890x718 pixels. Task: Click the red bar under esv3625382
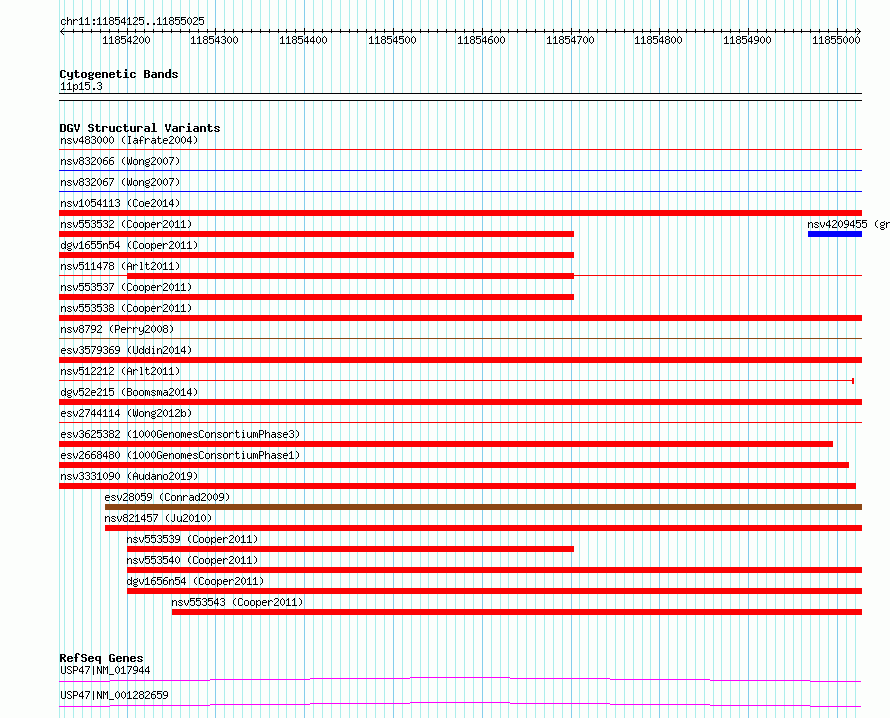pos(446,444)
